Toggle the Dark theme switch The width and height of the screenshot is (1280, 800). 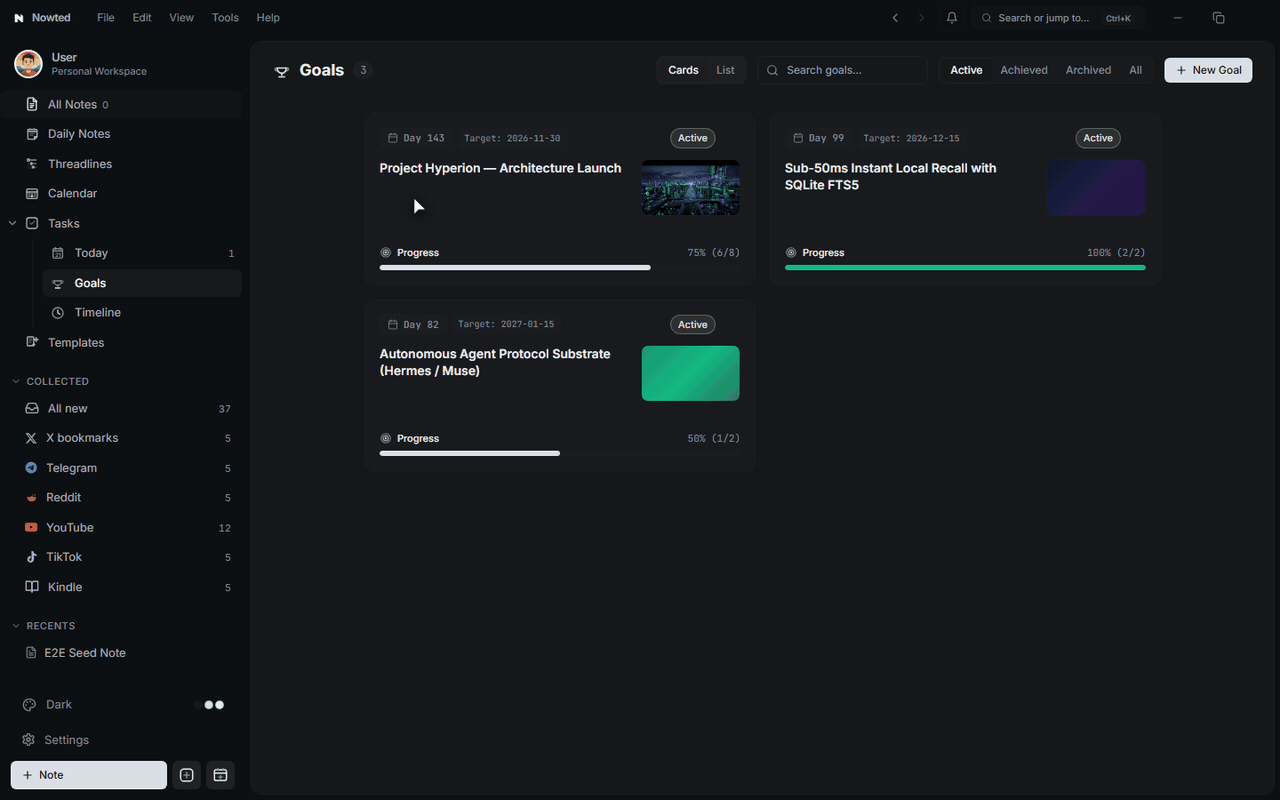click(210, 705)
